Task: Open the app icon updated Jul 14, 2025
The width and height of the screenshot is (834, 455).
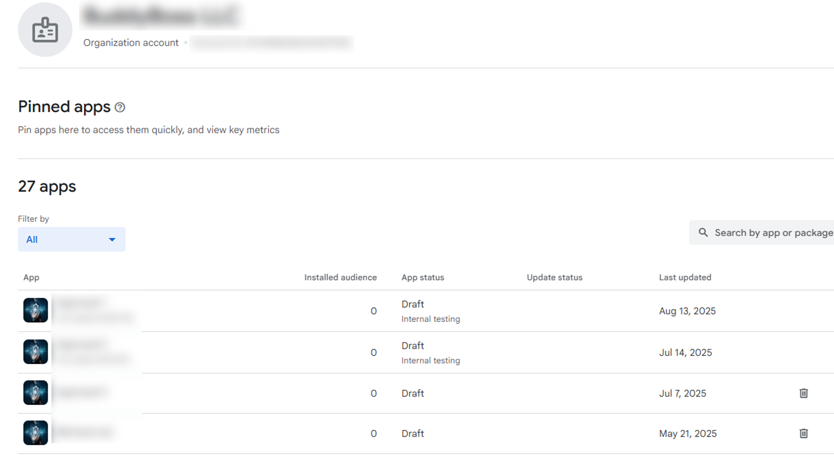Action: [x=35, y=352]
